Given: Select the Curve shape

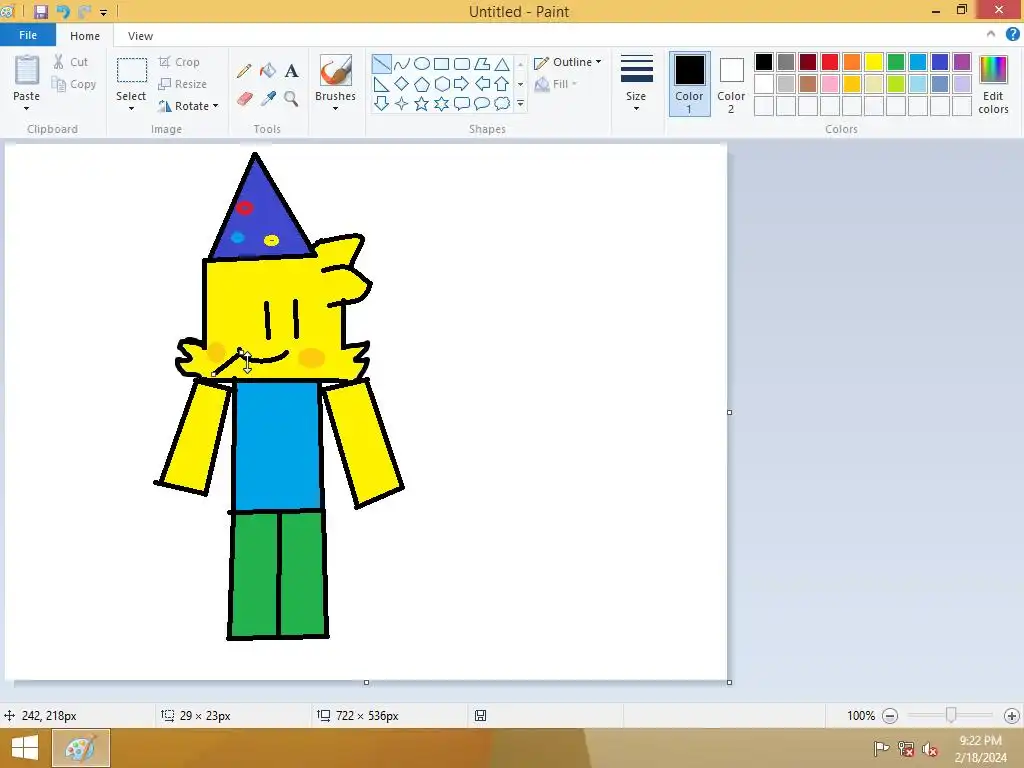Looking at the screenshot, I should tap(402, 63).
